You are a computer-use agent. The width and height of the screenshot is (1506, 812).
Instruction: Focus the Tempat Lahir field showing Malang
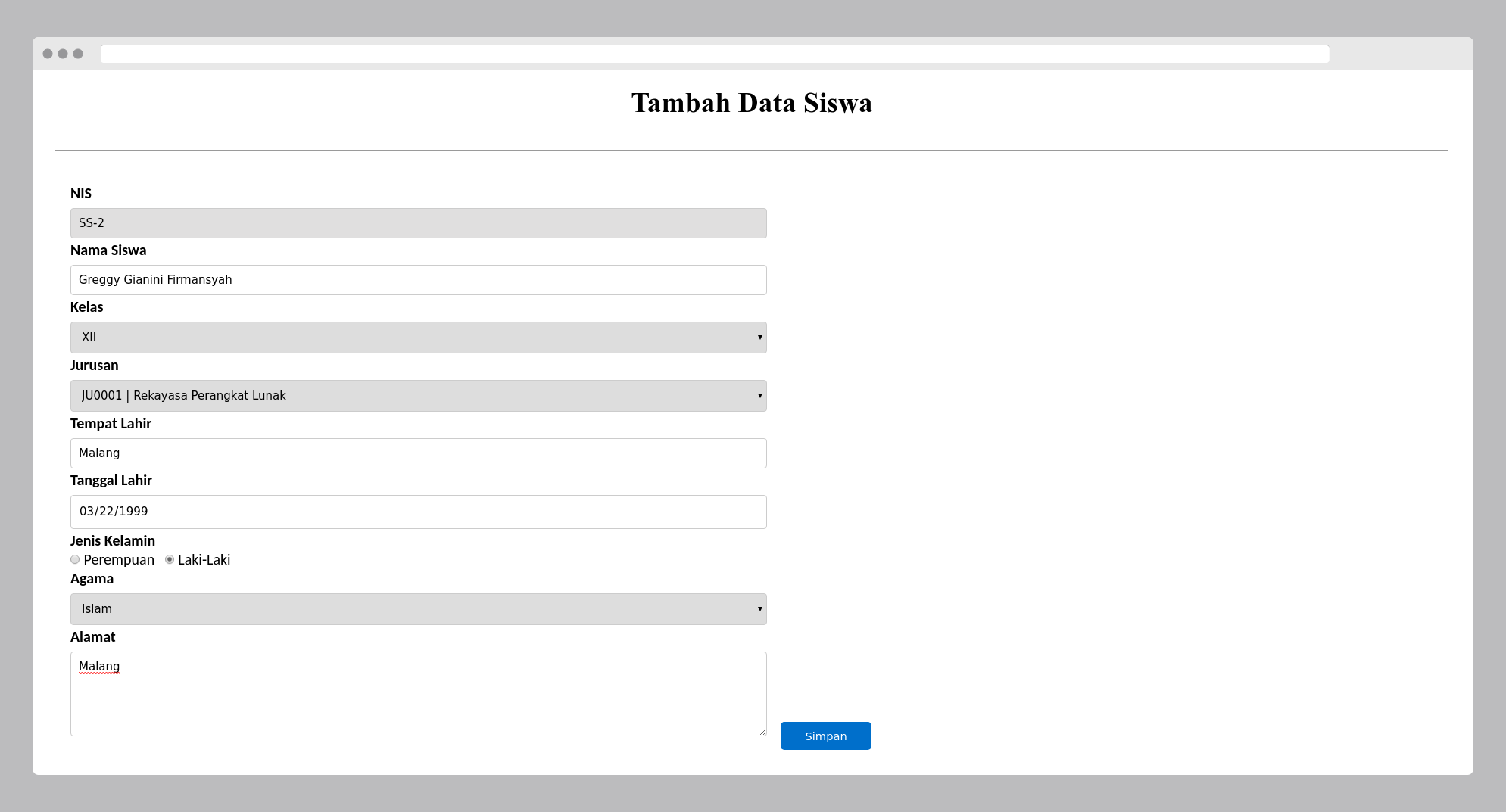pos(419,453)
